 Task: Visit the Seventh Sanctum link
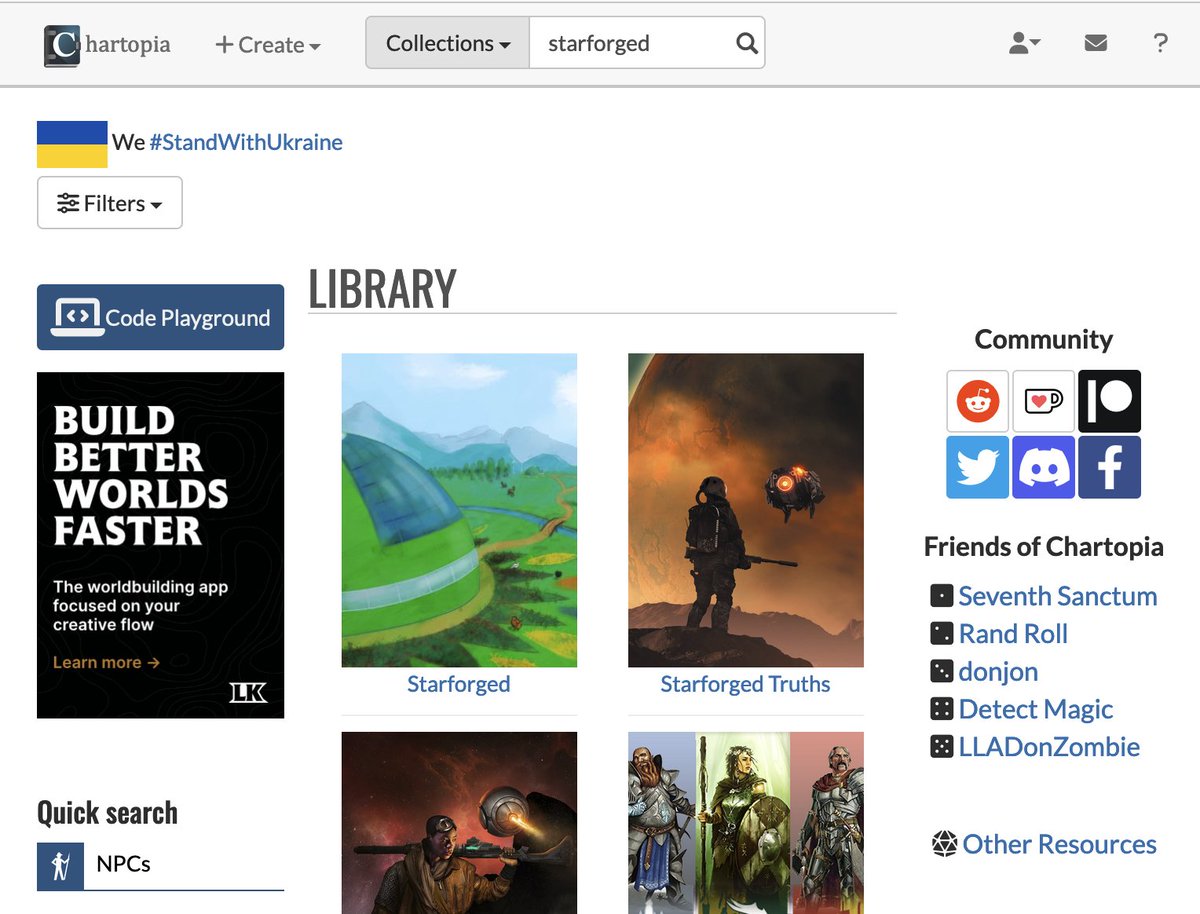point(1058,596)
